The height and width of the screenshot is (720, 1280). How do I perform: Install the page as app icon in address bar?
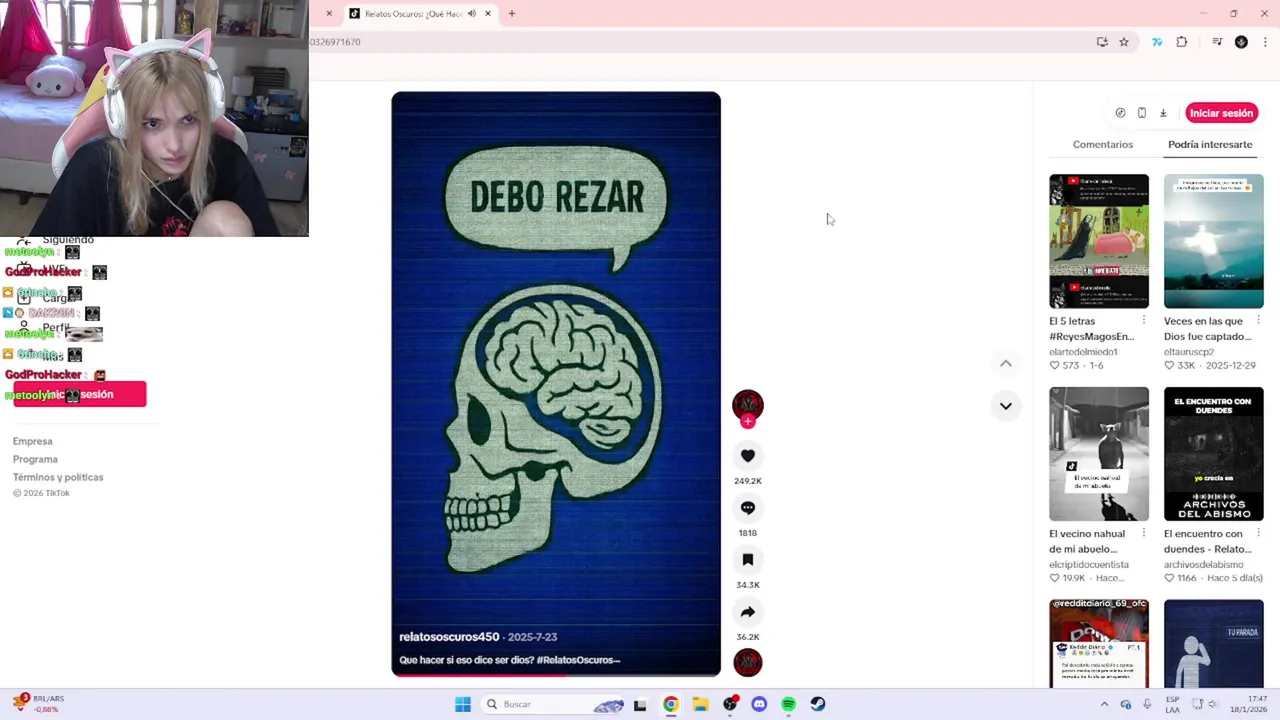click(1102, 42)
